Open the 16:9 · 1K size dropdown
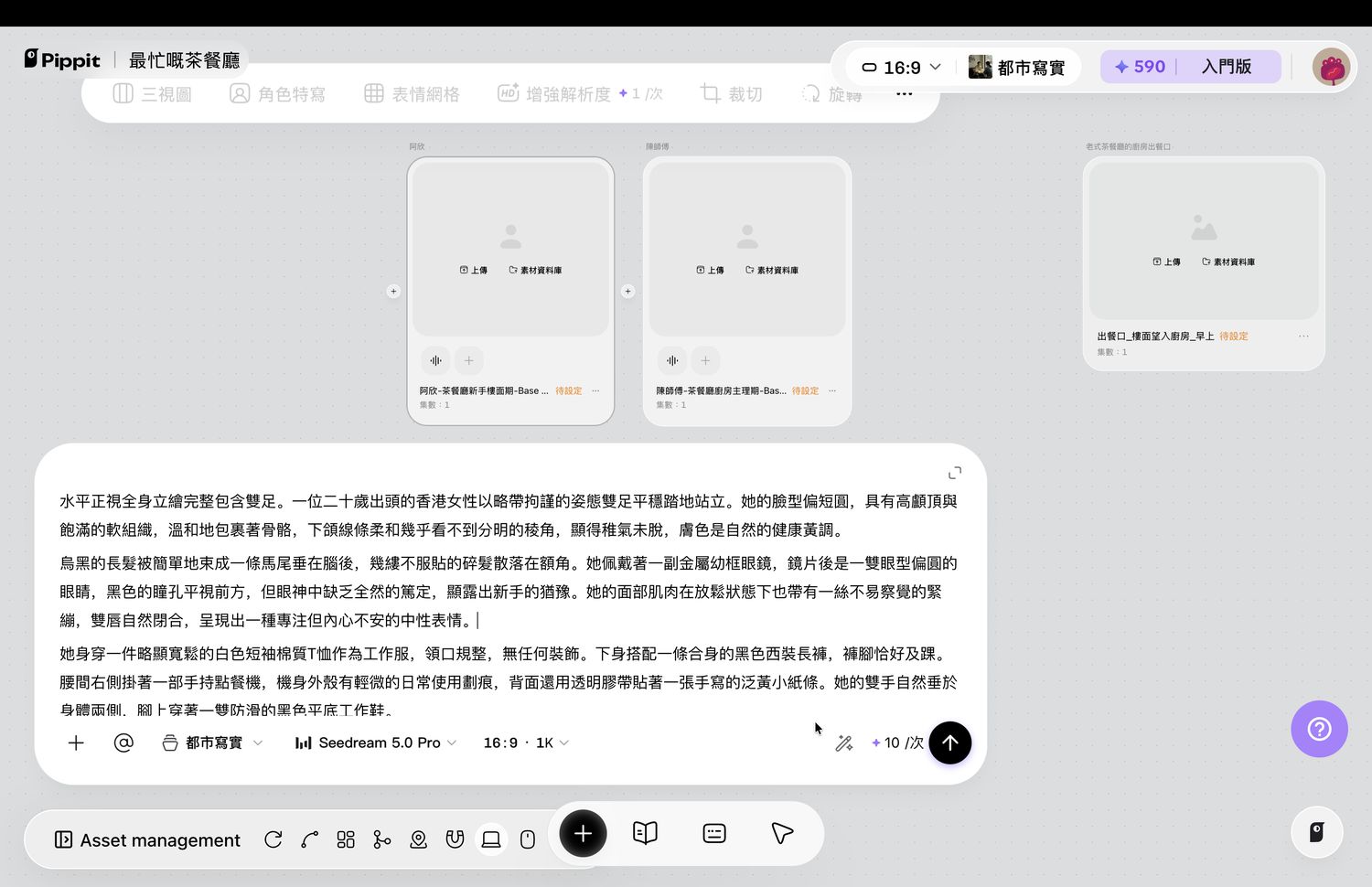Image resolution: width=1372 pixels, height=887 pixels. (x=526, y=743)
